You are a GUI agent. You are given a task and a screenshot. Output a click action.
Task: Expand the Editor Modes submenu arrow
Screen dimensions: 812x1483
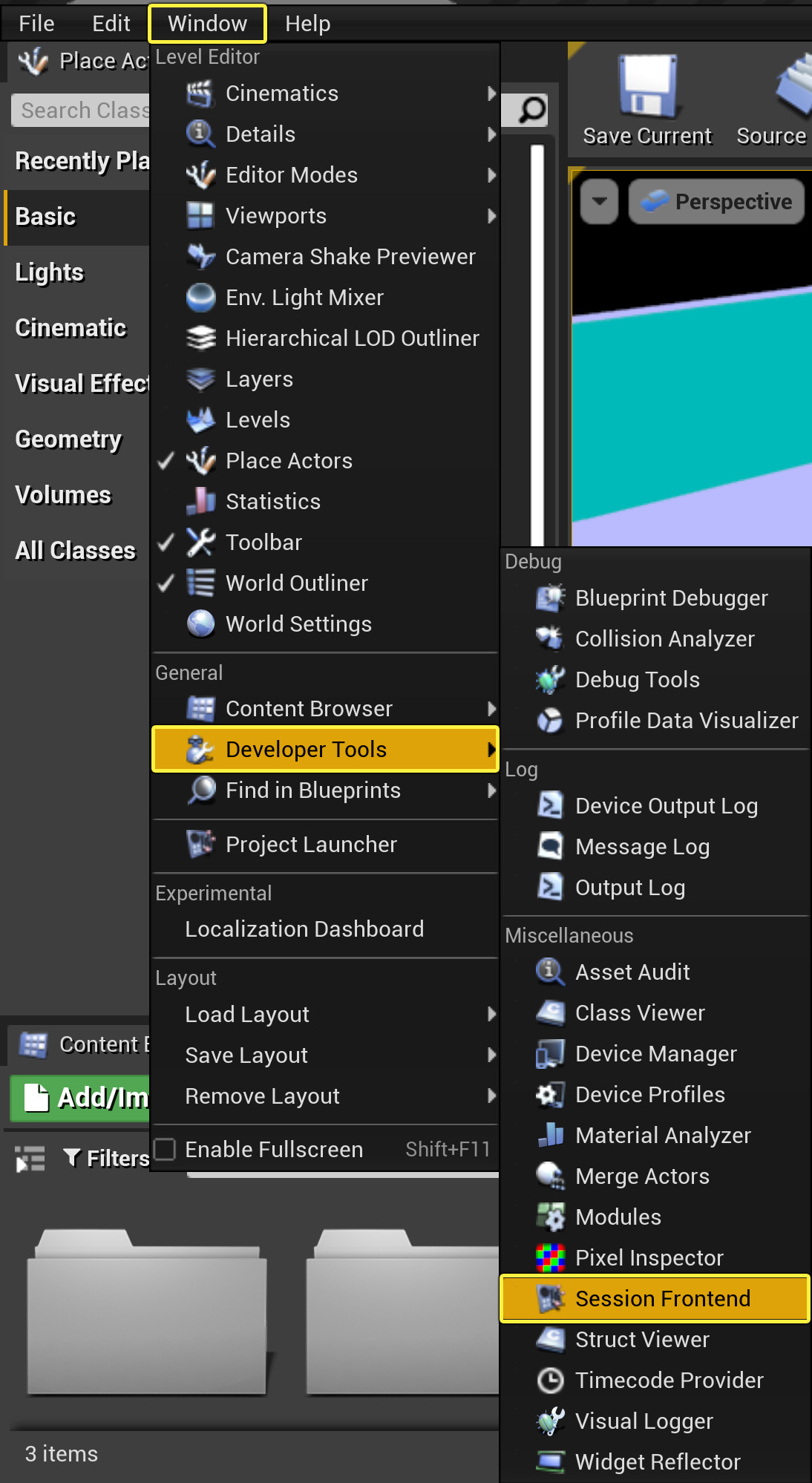(491, 175)
